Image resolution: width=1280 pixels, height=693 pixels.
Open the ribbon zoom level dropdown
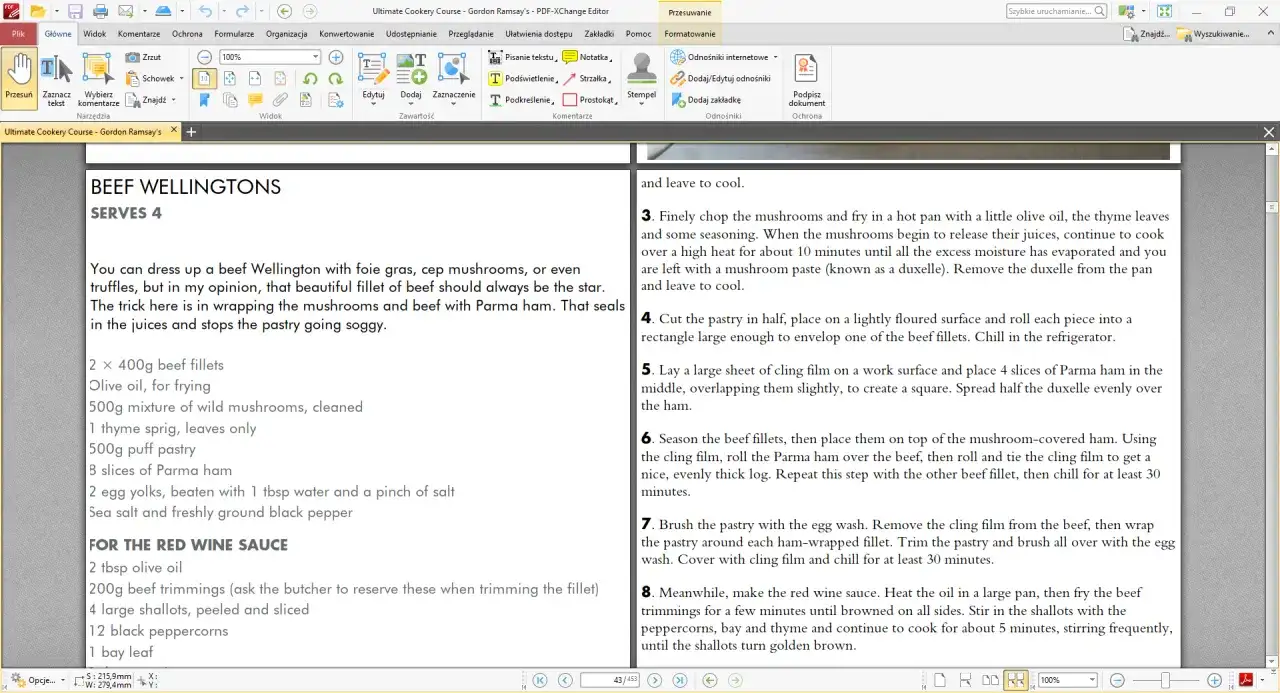tap(315, 57)
